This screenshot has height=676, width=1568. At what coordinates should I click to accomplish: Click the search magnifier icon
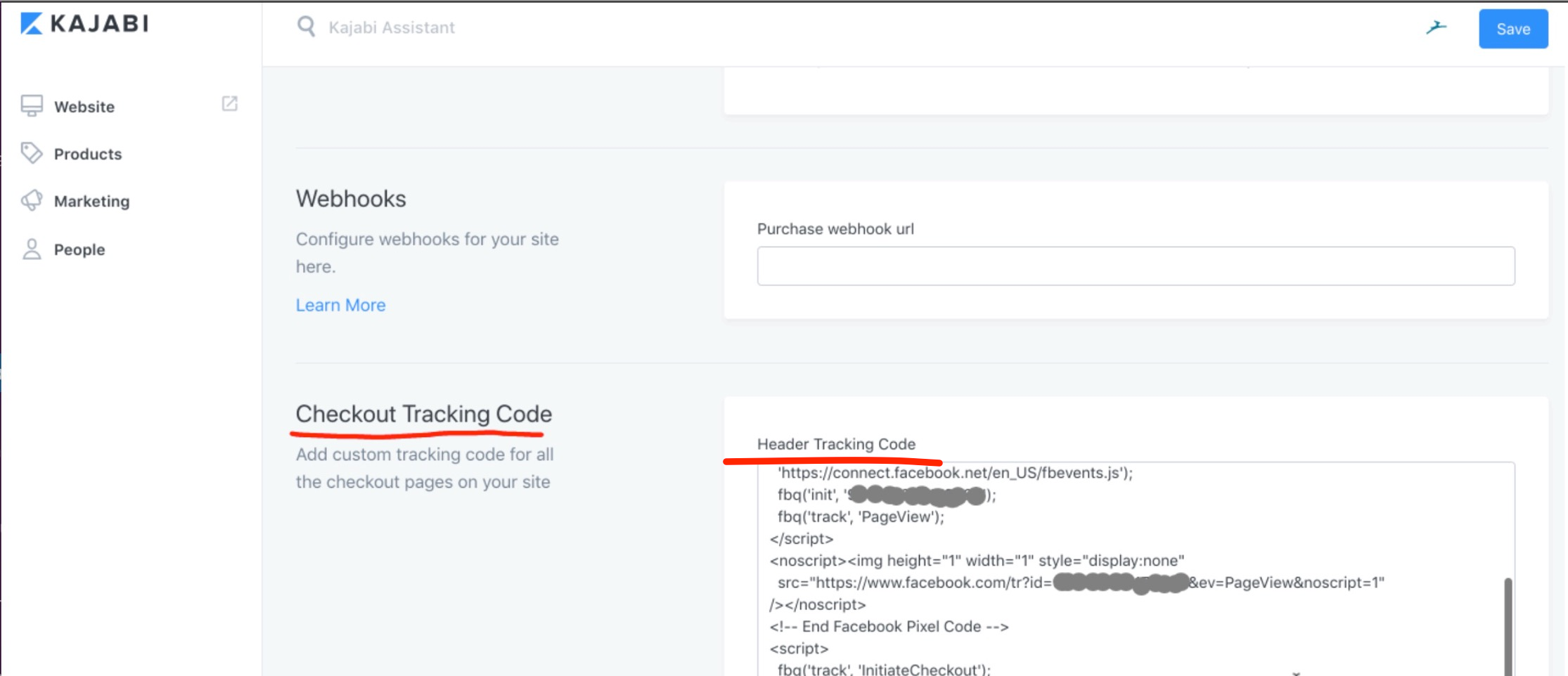[x=306, y=27]
